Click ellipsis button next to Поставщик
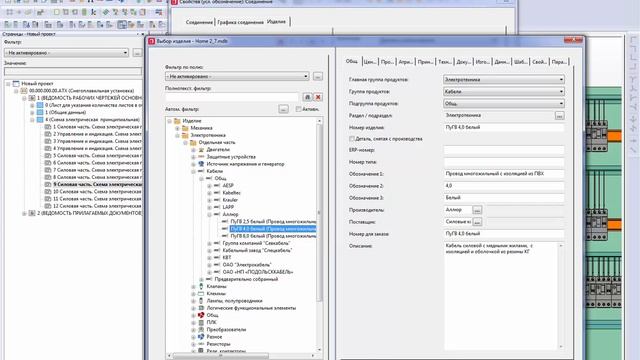Viewport: 640px width, 360px height. (477, 222)
